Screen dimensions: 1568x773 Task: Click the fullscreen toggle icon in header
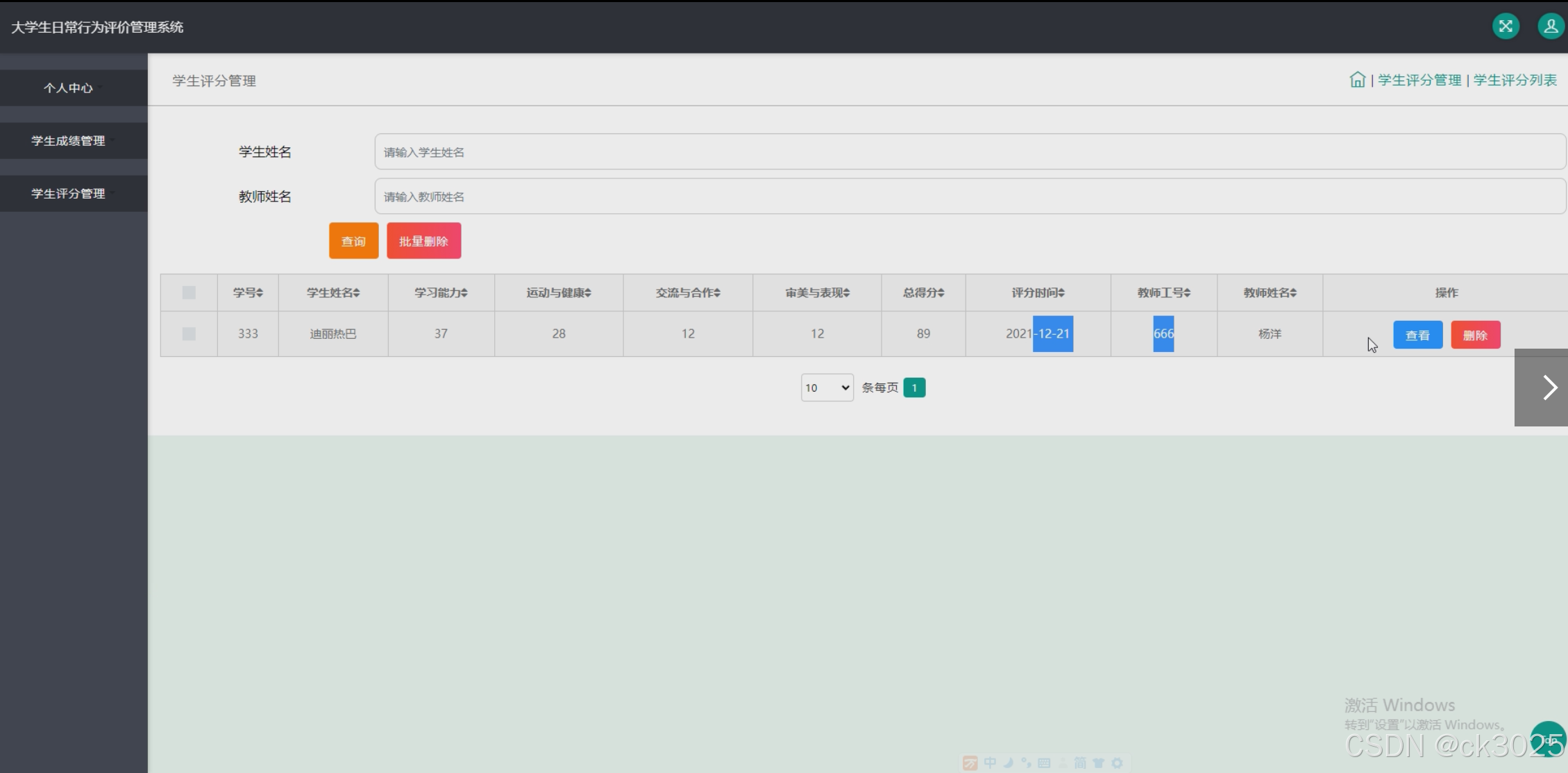point(1506,26)
